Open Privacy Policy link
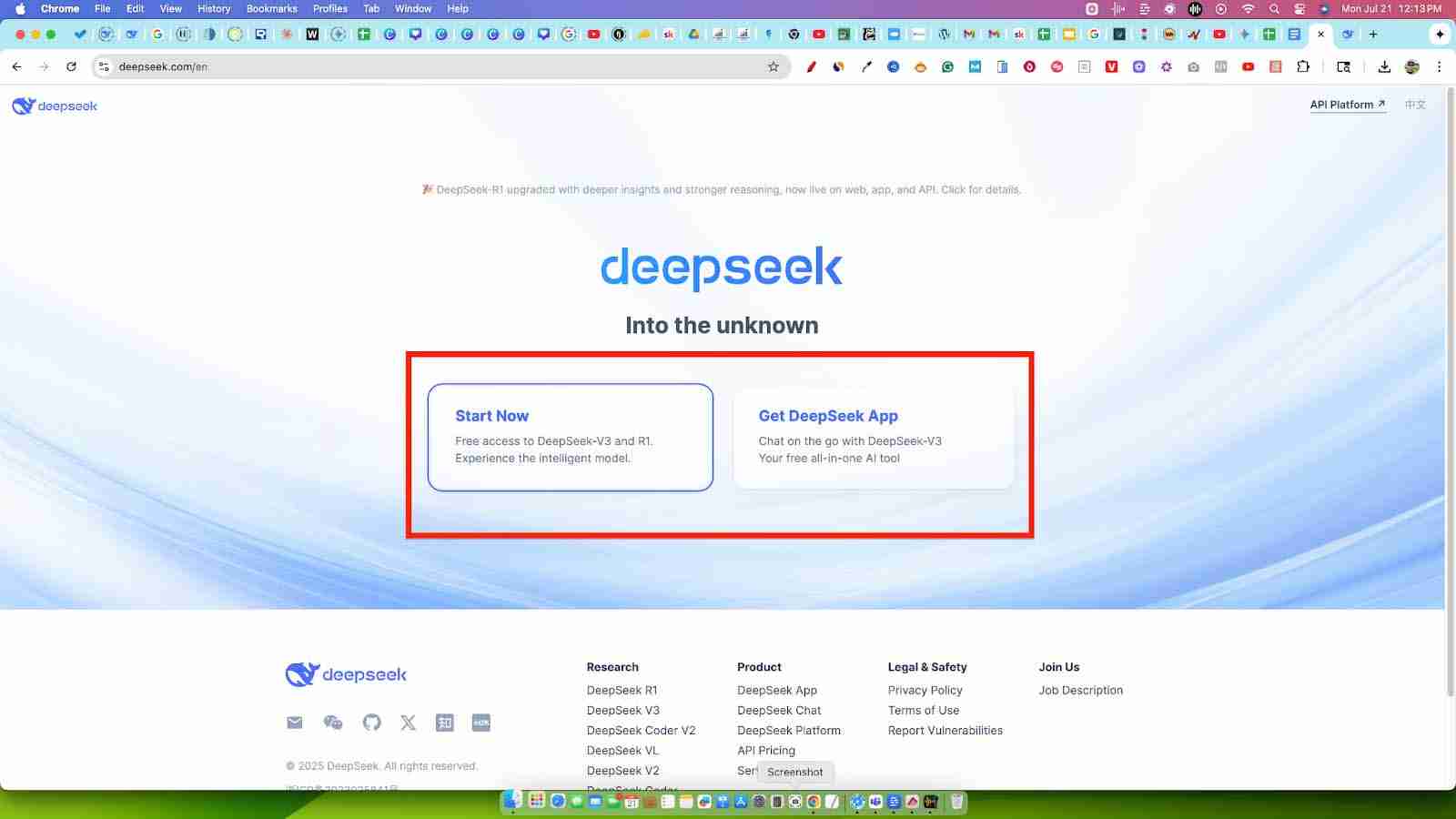The height and width of the screenshot is (819, 1456). coord(925,691)
